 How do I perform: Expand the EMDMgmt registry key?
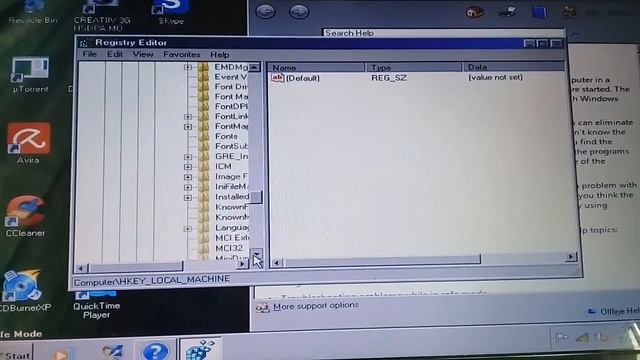coord(188,67)
